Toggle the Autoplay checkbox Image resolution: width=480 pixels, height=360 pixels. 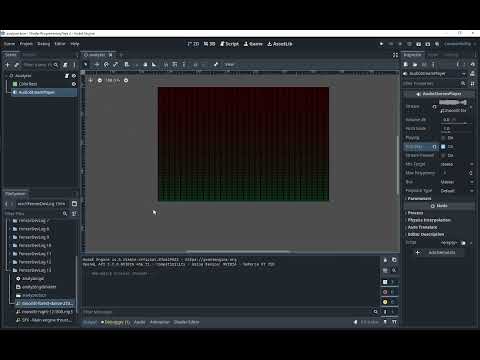pos(443,147)
